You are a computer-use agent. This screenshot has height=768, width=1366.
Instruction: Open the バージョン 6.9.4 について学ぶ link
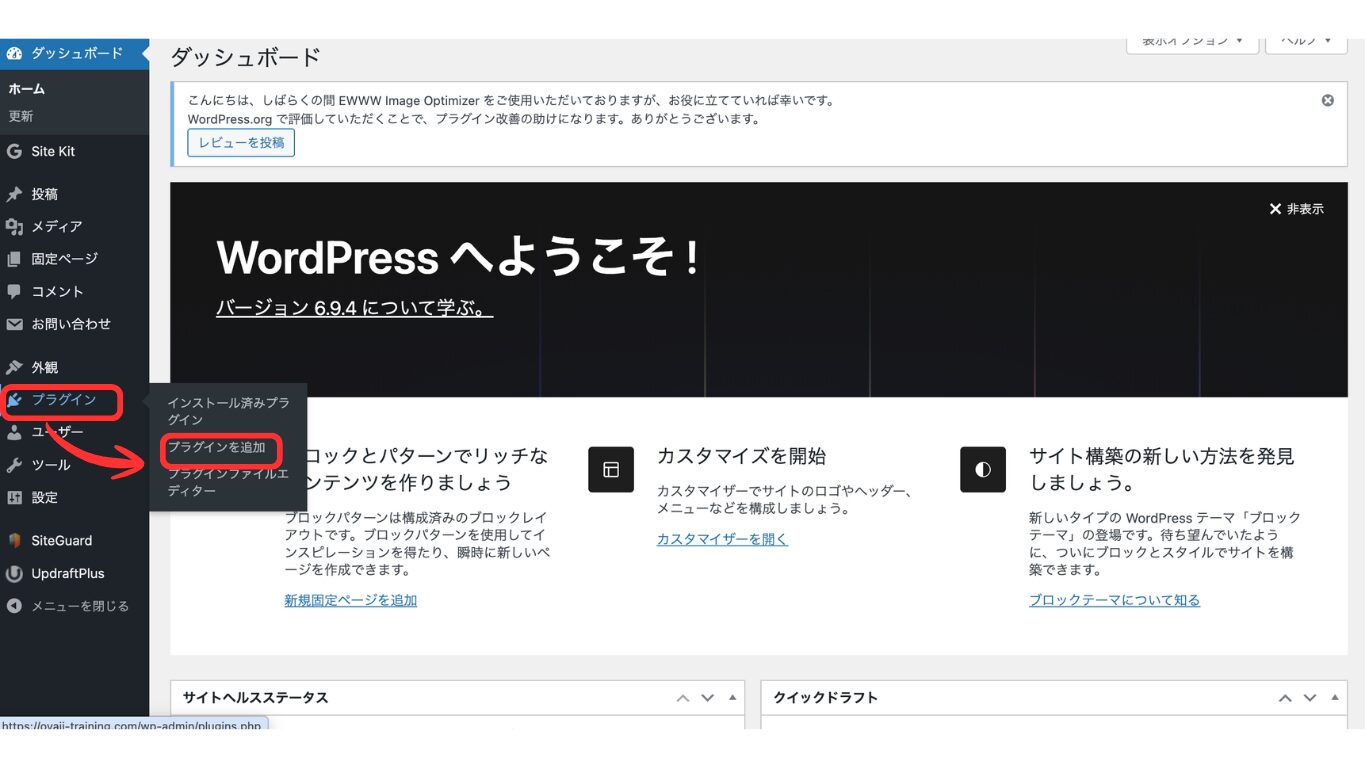(355, 308)
